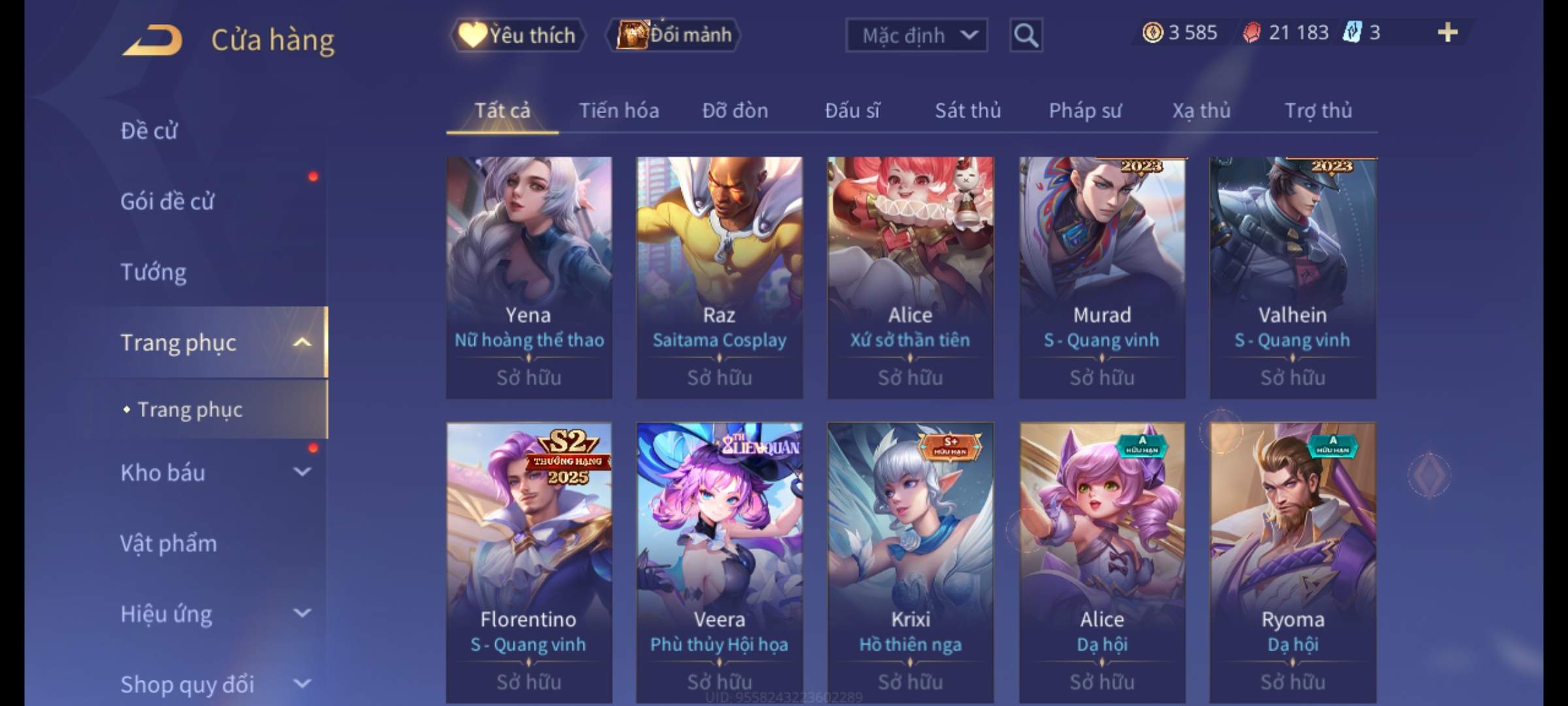The image size is (1568, 706).
Task: Switch to the Tiến hóa tab
Action: tap(619, 111)
